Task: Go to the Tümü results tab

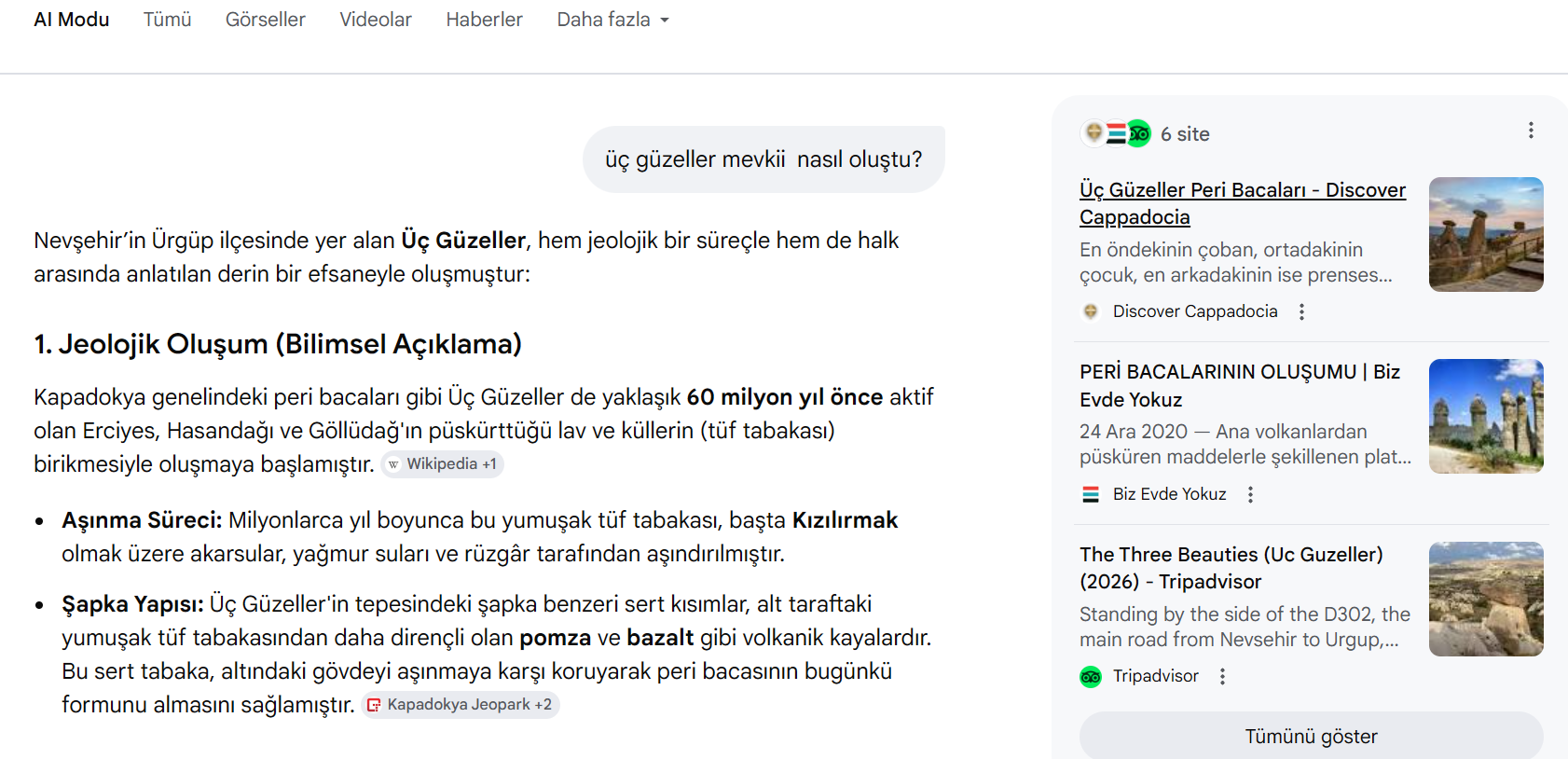Action: point(167,20)
